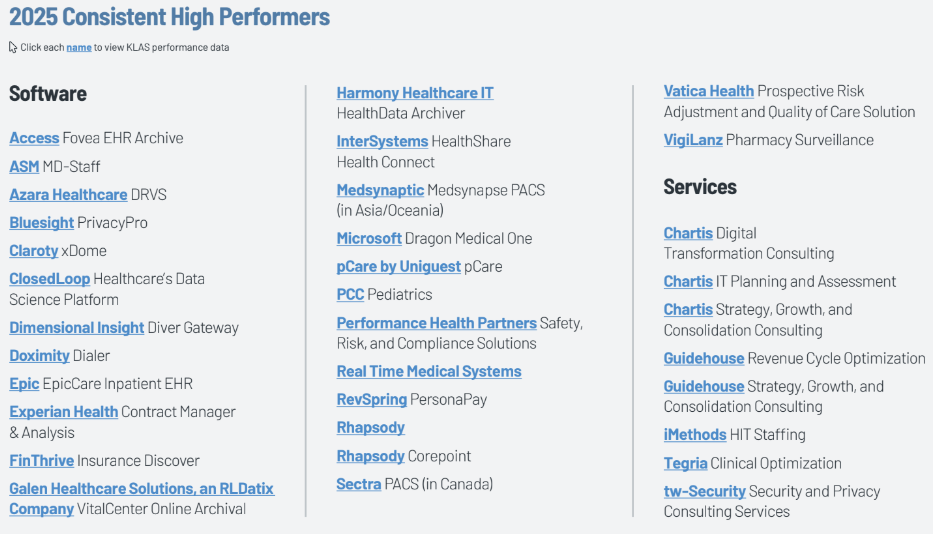Image resolution: width=933 pixels, height=534 pixels.
Task: Open the Experian Health link
Action: click(63, 411)
